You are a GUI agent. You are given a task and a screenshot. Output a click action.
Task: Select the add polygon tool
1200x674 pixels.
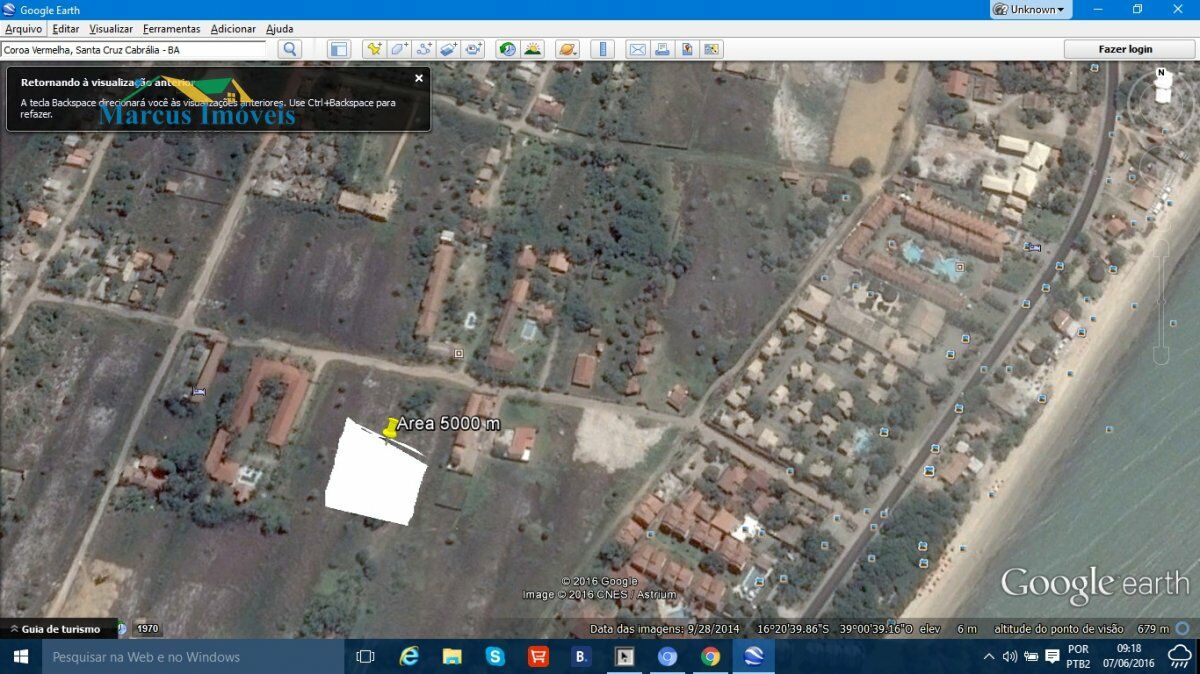pyautogui.click(x=399, y=49)
